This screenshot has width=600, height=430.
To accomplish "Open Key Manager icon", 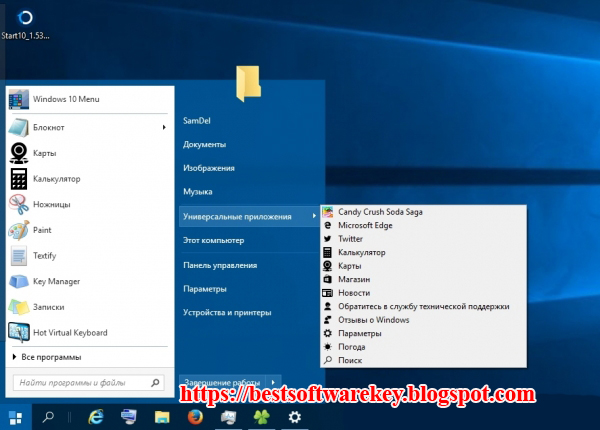I will click(x=19, y=281).
